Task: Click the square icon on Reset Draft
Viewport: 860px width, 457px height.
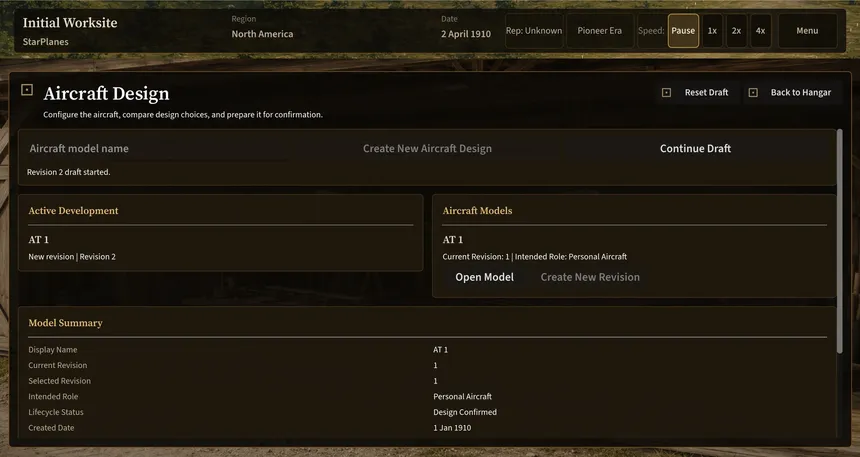Action: coord(666,93)
